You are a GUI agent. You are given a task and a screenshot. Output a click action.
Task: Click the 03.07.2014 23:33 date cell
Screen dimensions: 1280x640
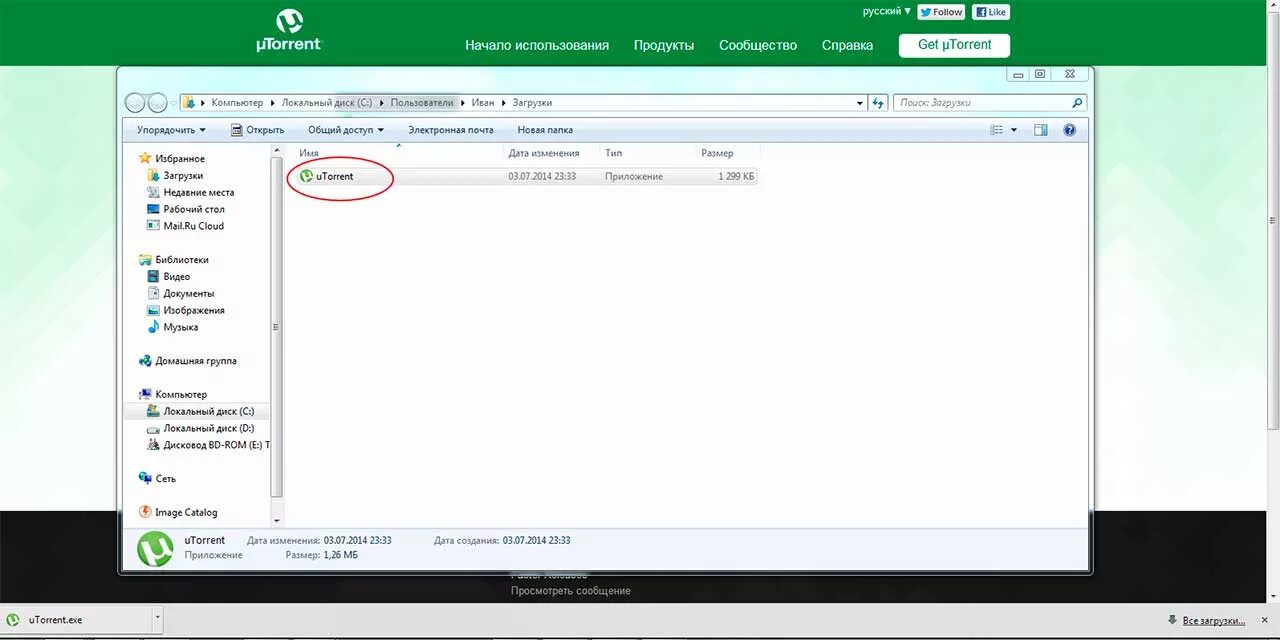click(542, 177)
